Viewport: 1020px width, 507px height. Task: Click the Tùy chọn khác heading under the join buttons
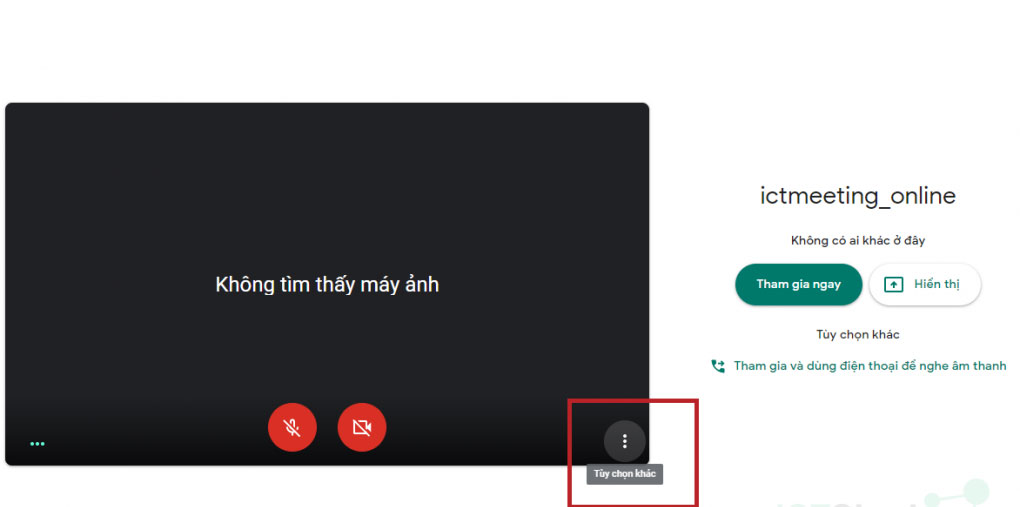(x=857, y=335)
